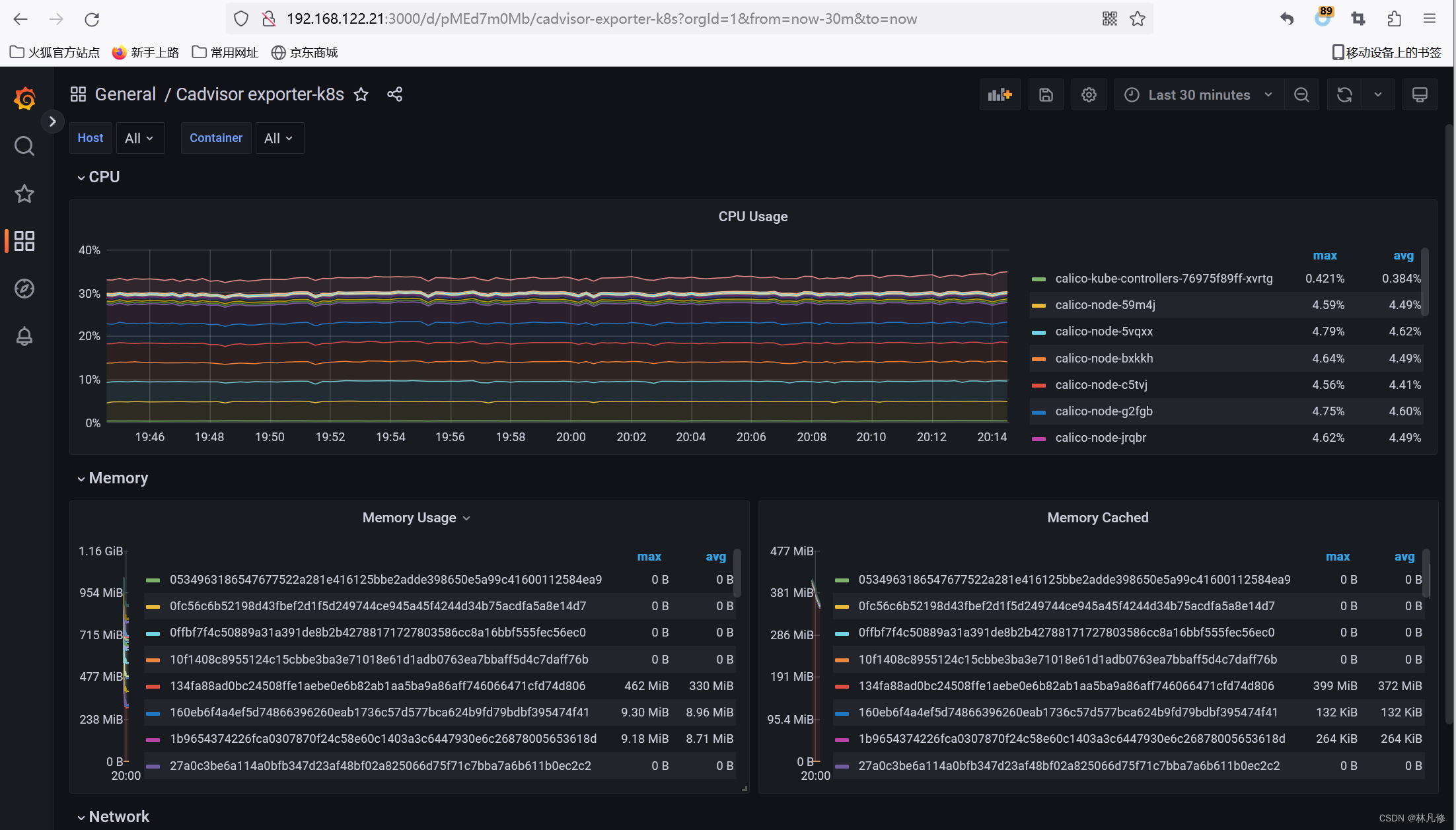
Task: Sort Memory Usage legend by max
Action: 649,557
